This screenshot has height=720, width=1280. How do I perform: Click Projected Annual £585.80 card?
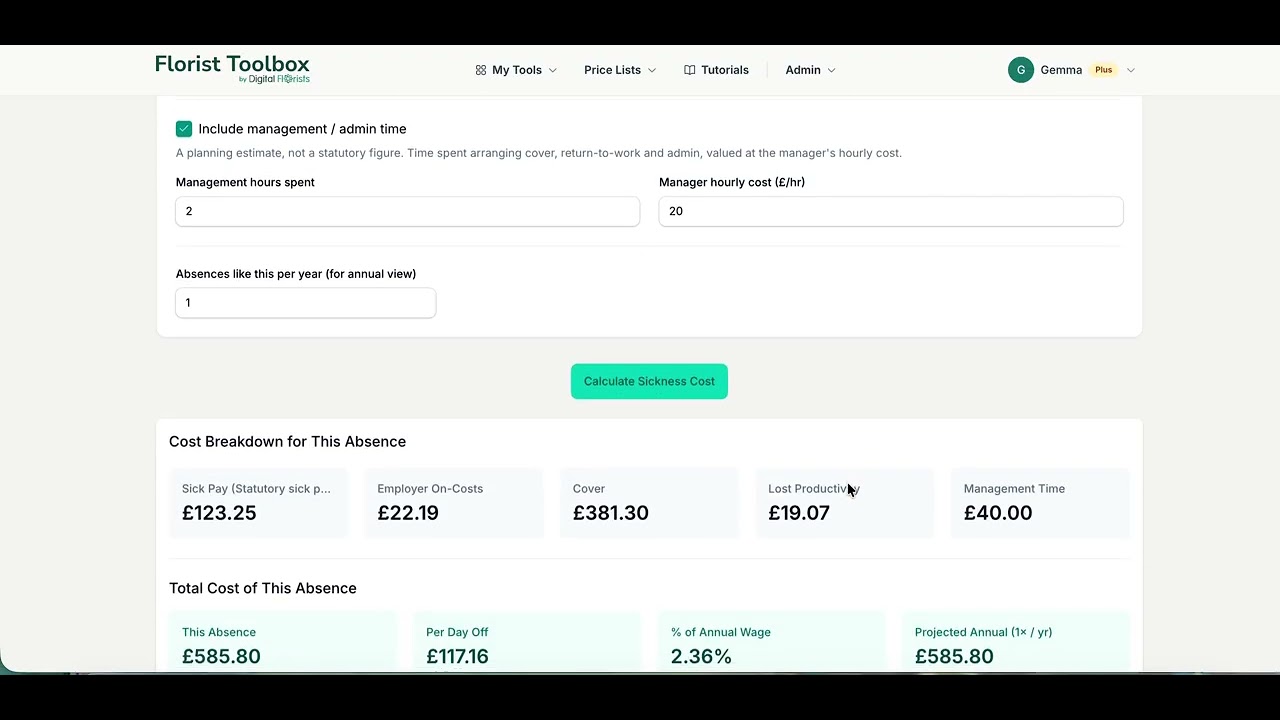coord(1016,642)
